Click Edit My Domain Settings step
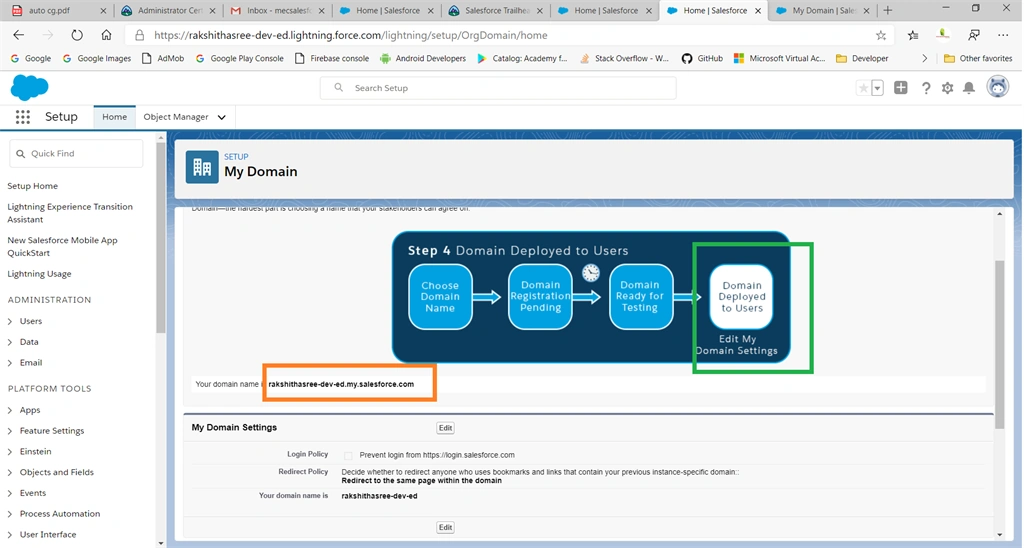Viewport: 1024px width, 548px height. [737, 345]
